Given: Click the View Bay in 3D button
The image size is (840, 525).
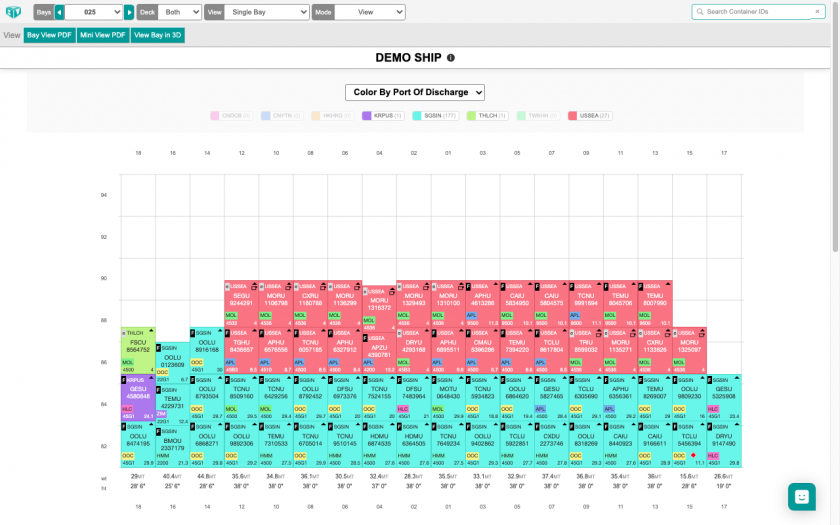Looking at the screenshot, I should pyautogui.click(x=158, y=35).
